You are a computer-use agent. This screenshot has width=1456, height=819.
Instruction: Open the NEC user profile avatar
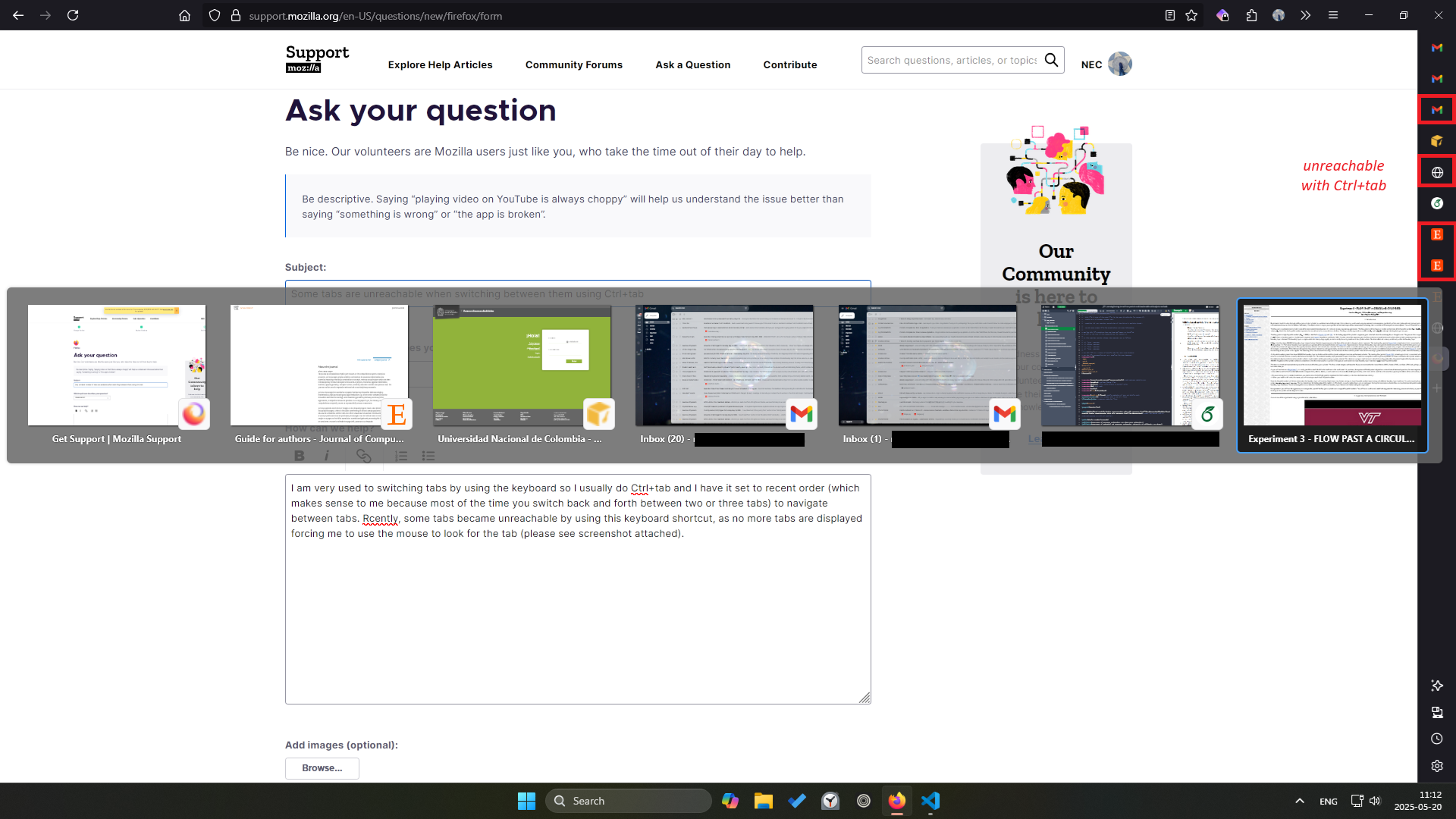[x=1120, y=64]
